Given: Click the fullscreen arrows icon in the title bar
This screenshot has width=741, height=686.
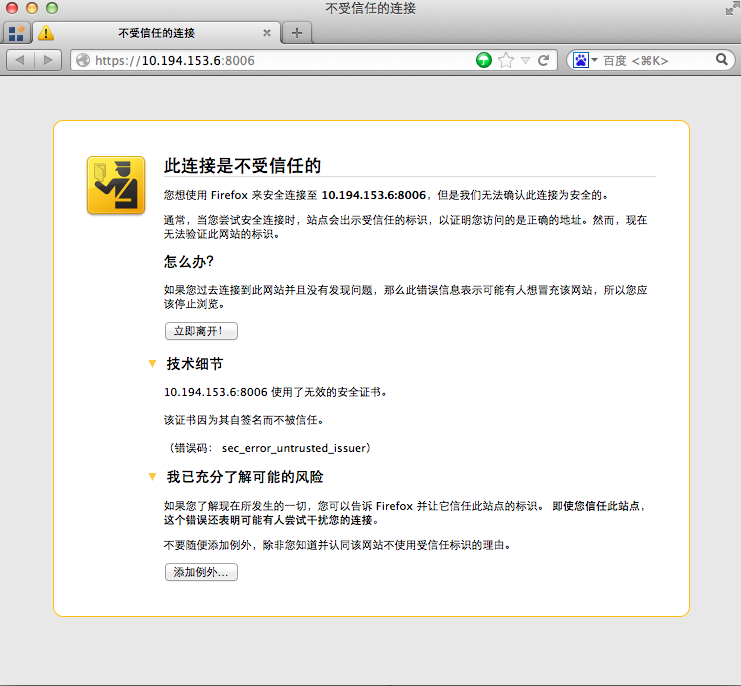Looking at the screenshot, I should pos(732,9).
